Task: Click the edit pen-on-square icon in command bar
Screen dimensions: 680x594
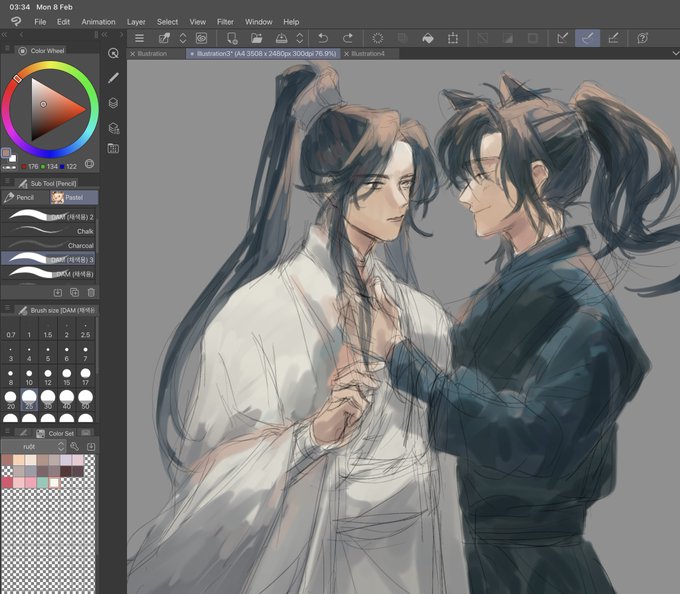Action: [164, 38]
